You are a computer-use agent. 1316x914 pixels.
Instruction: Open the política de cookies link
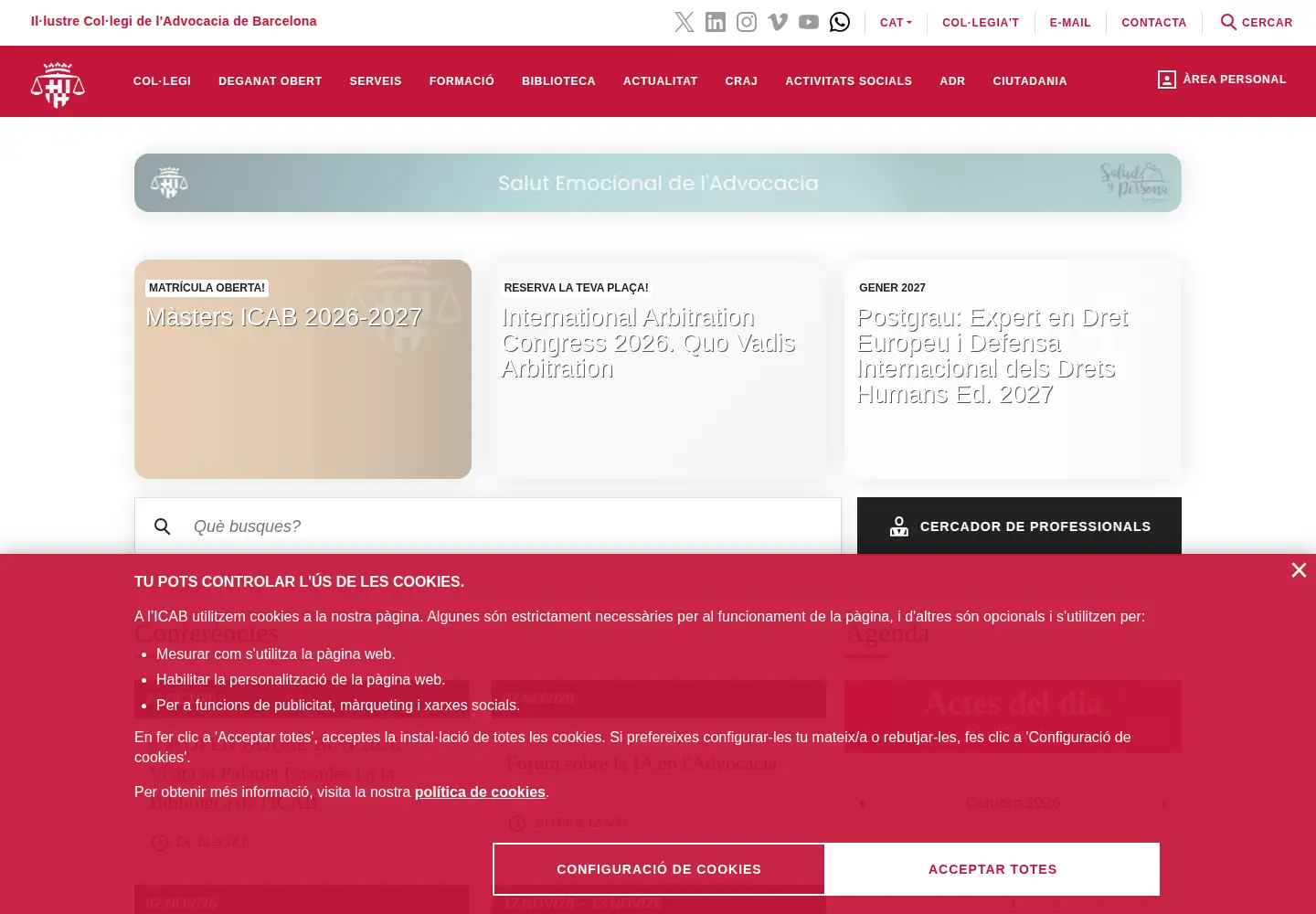[x=480, y=792]
